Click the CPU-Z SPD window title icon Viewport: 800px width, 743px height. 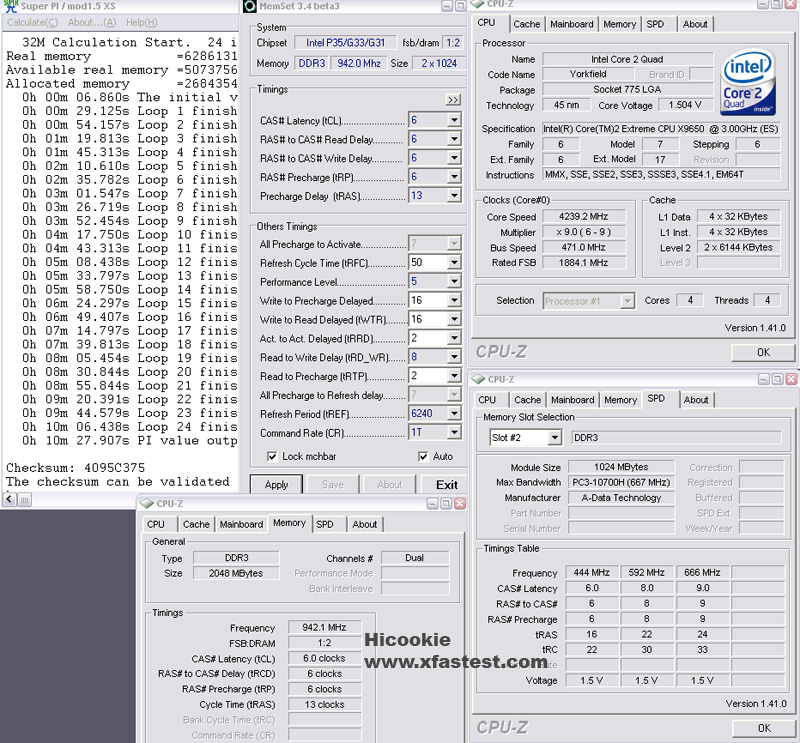[478, 379]
